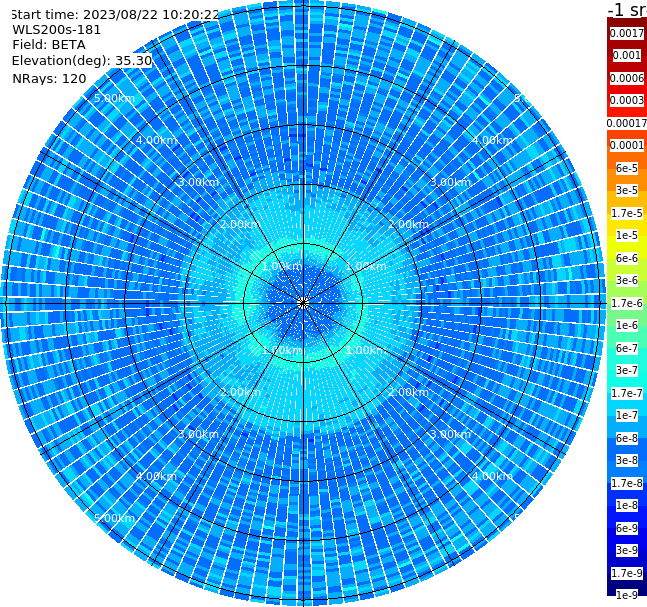Click the 3e-6 colorbar label
The image size is (647, 607).
click(627, 280)
